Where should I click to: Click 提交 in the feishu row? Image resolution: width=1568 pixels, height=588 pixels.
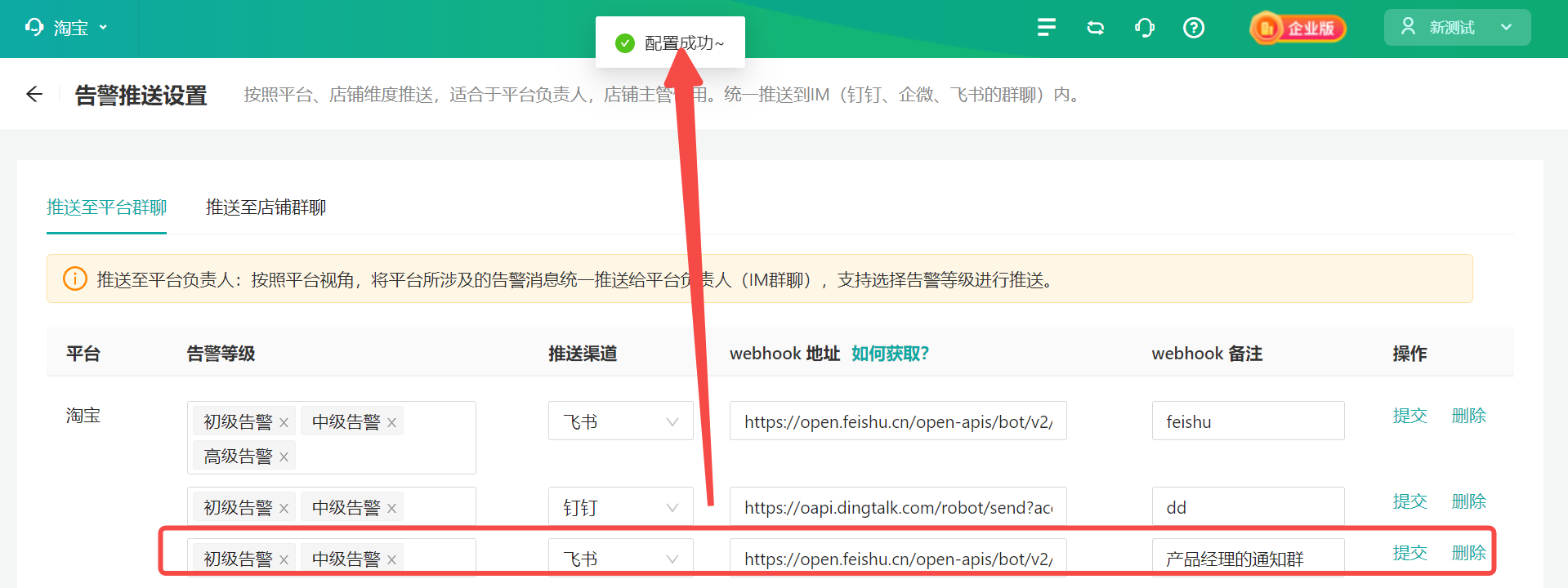click(x=1409, y=415)
